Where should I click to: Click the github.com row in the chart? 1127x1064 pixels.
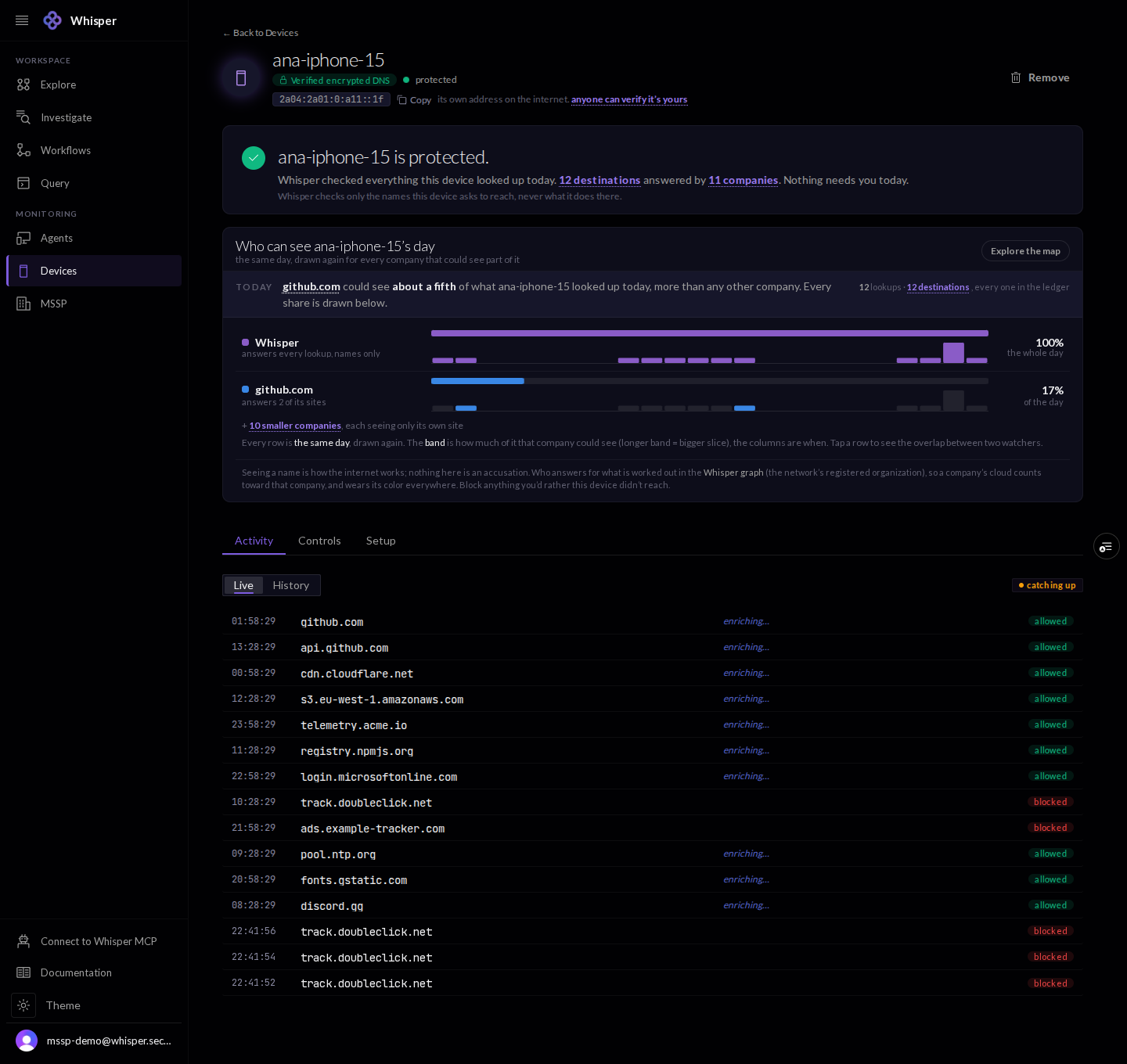click(x=653, y=394)
